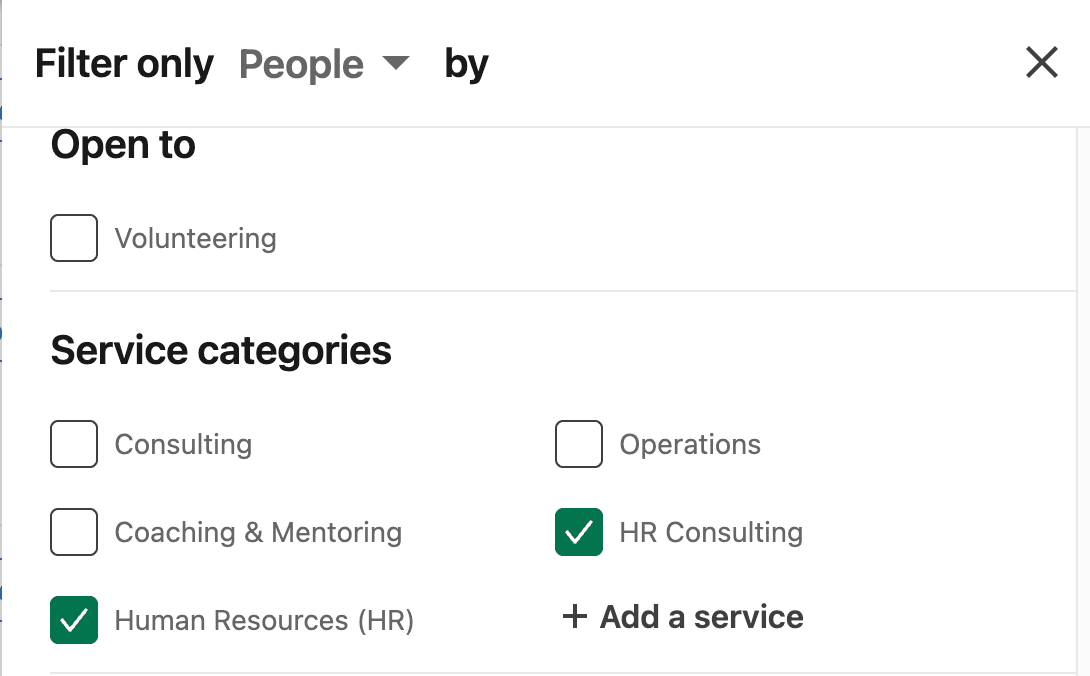This screenshot has height=676, width=1090.
Task: Click the Filter only title text
Action: pos(124,65)
